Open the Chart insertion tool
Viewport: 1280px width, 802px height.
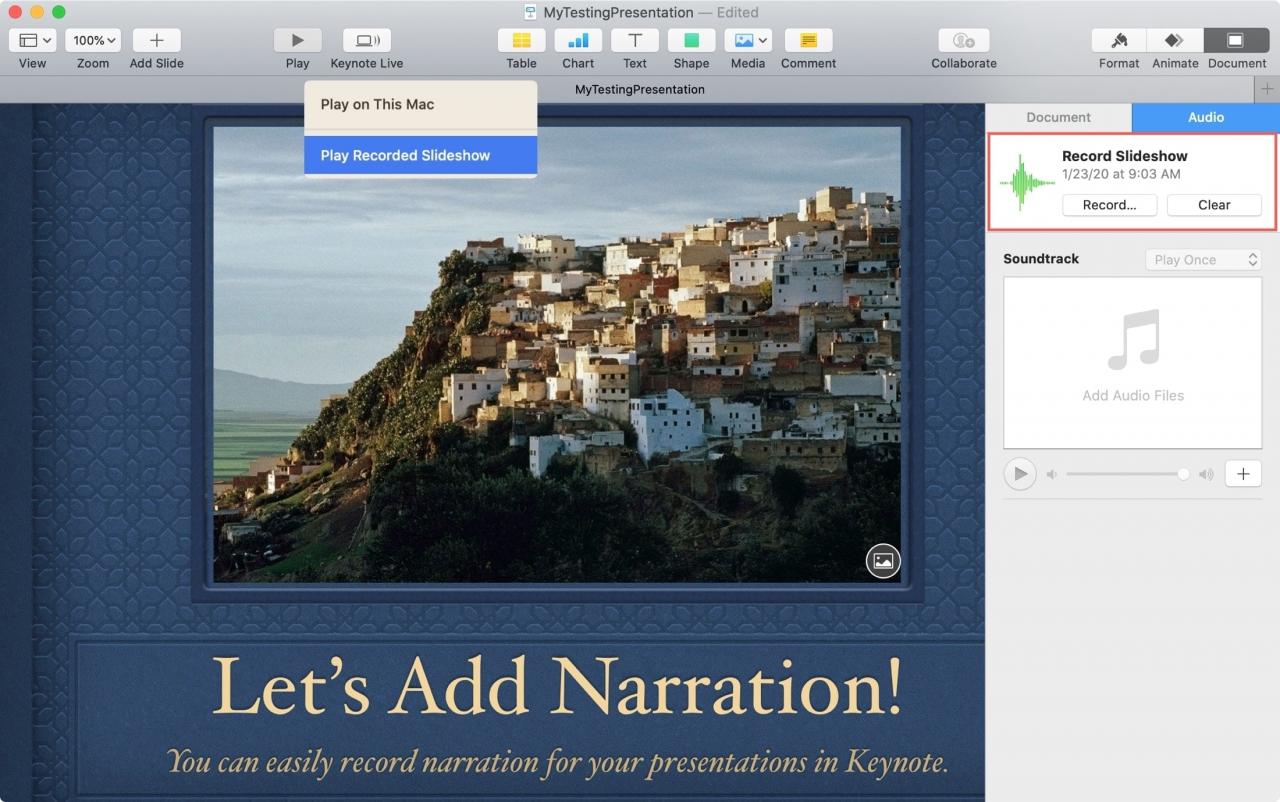578,40
